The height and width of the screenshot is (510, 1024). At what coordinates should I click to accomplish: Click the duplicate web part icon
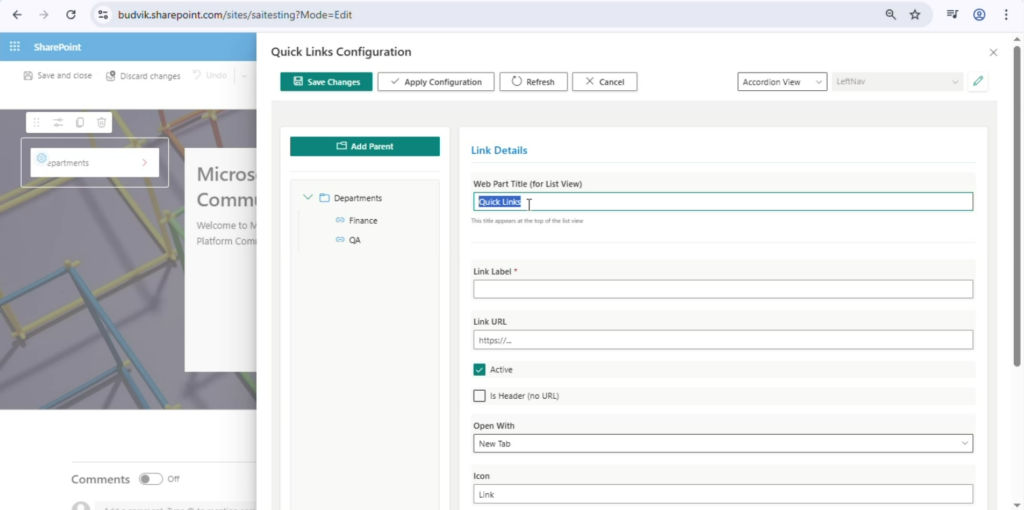point(80,122)
